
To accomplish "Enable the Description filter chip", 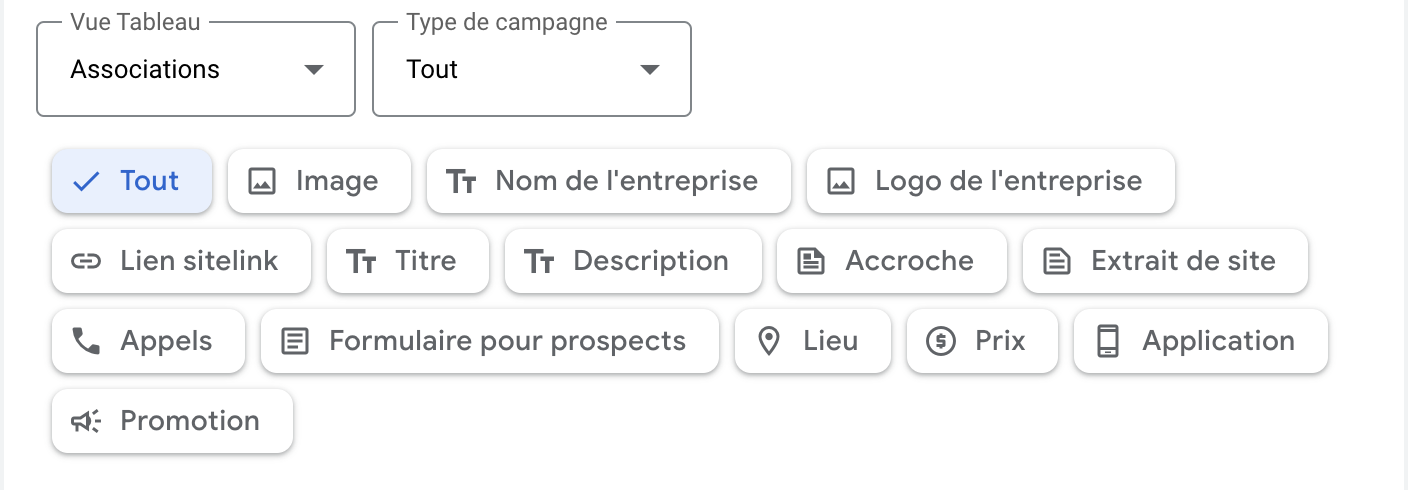I will pyautogui.click(x=633, y=261).
